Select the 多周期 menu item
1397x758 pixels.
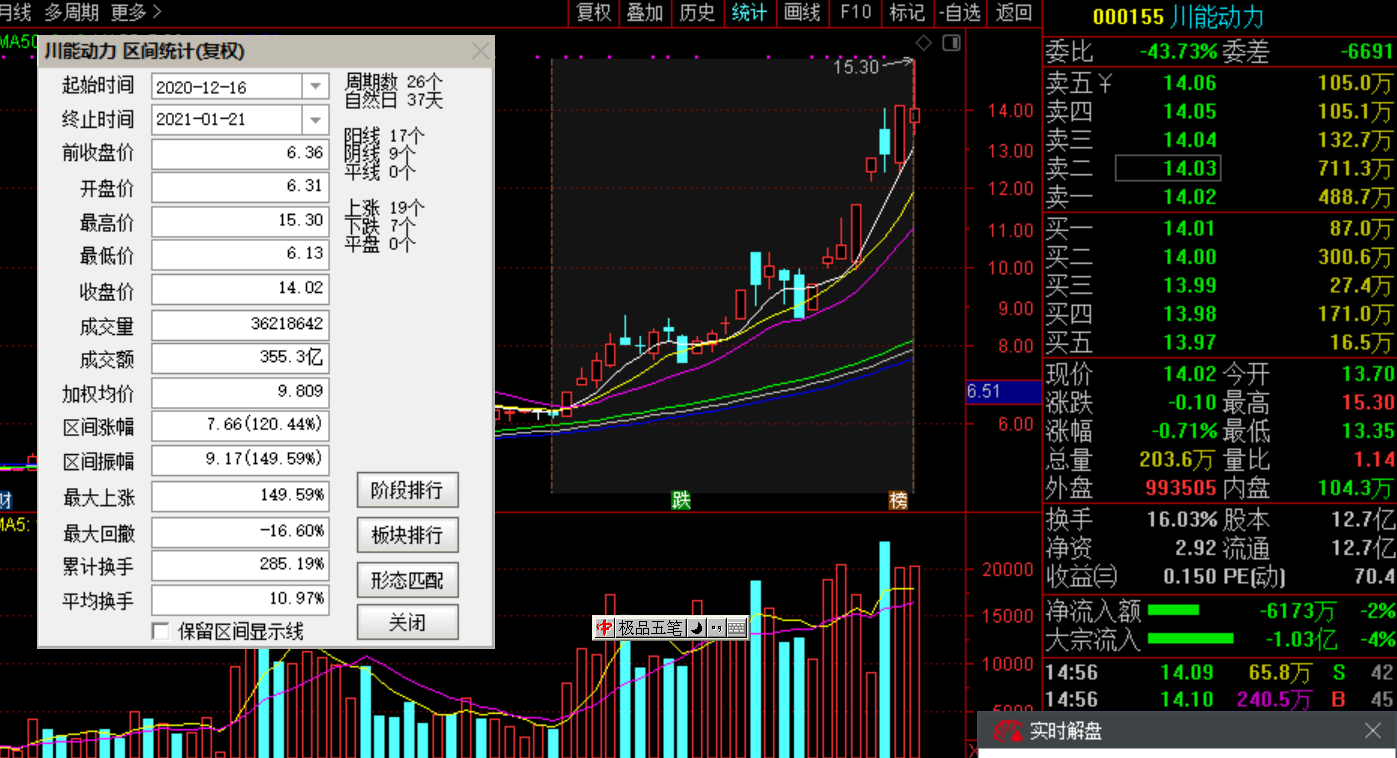point(72,12)
